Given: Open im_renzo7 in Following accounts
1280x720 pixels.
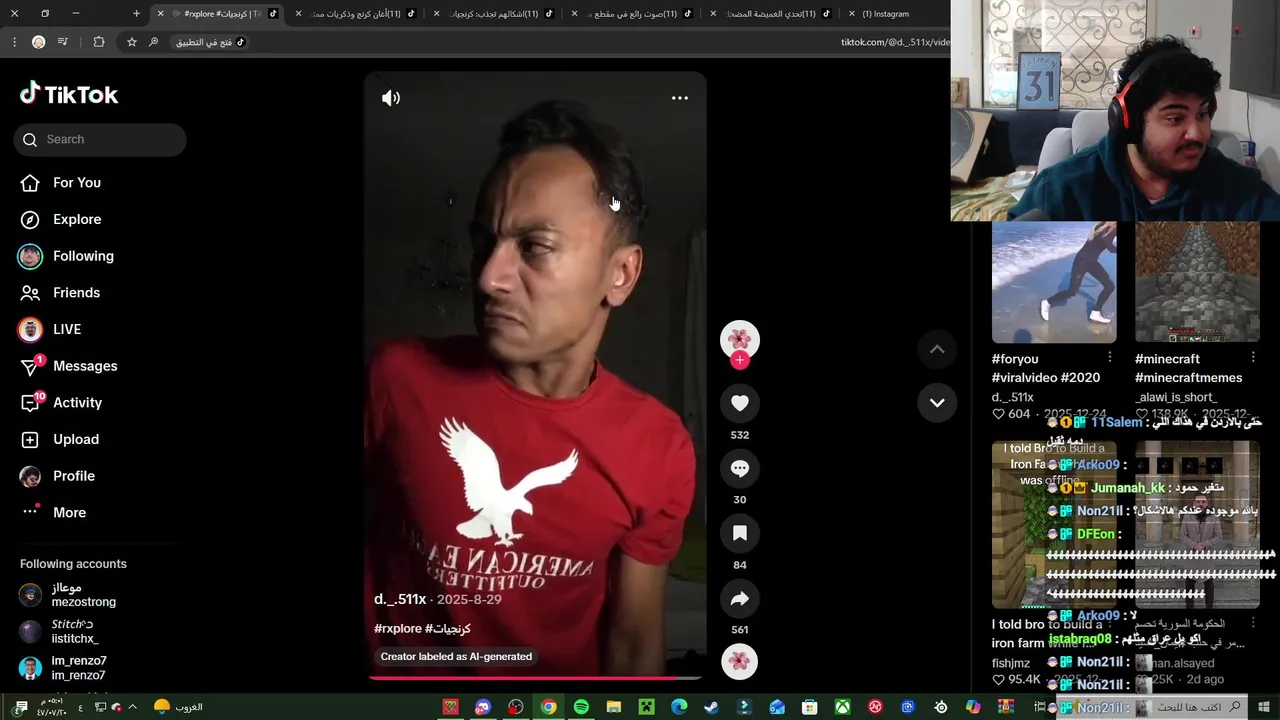Looking at the screenshot, I should [79, 668].
